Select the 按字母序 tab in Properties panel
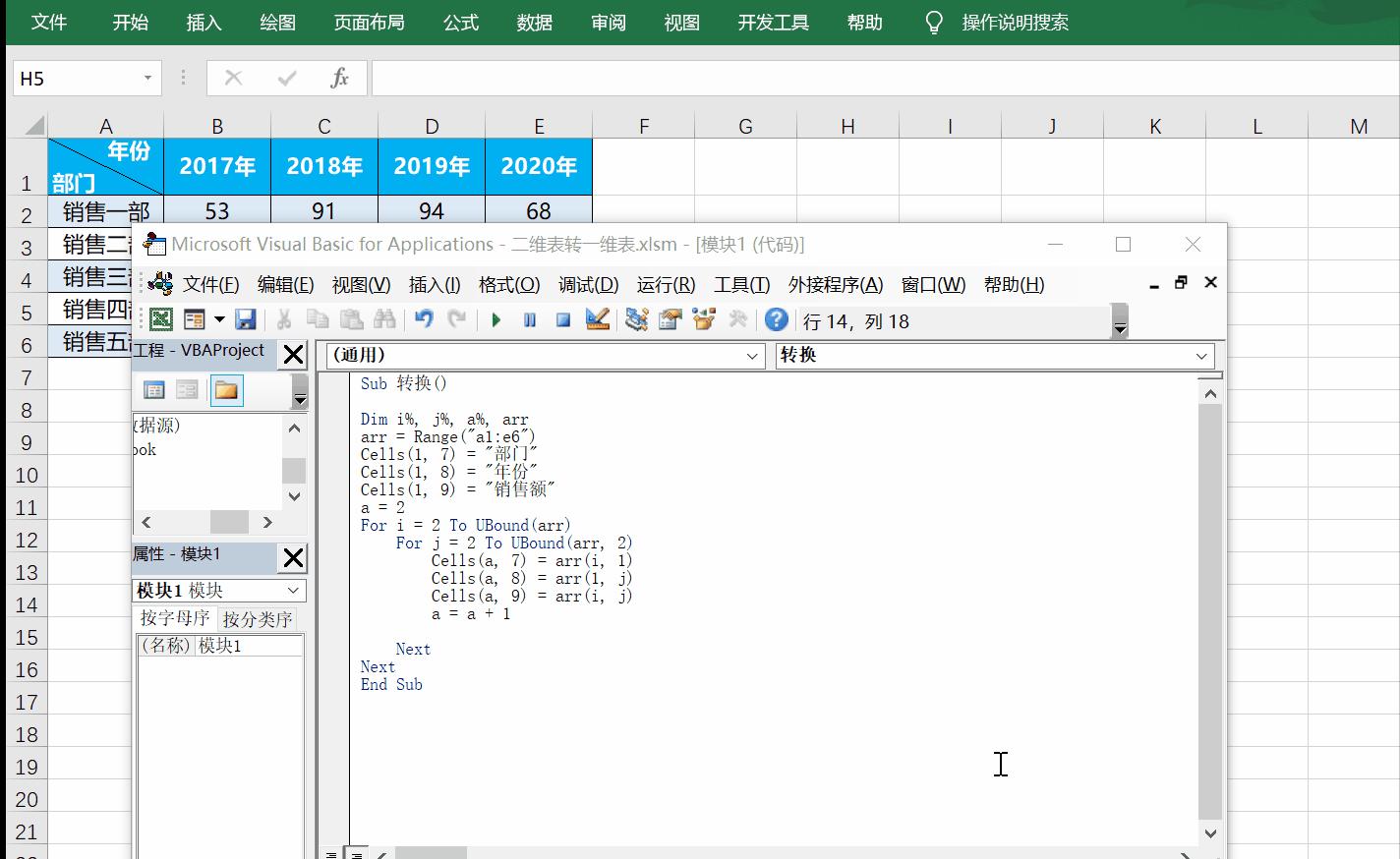This screenshot has height=859, width=1400. (175, 618)
